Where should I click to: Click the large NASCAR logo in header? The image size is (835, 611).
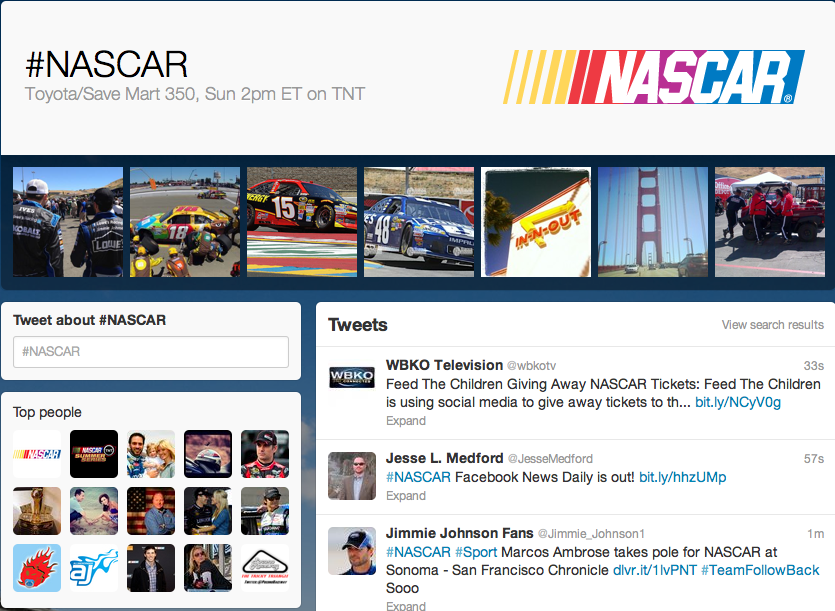pyautogui.click(x=653, y=77)
